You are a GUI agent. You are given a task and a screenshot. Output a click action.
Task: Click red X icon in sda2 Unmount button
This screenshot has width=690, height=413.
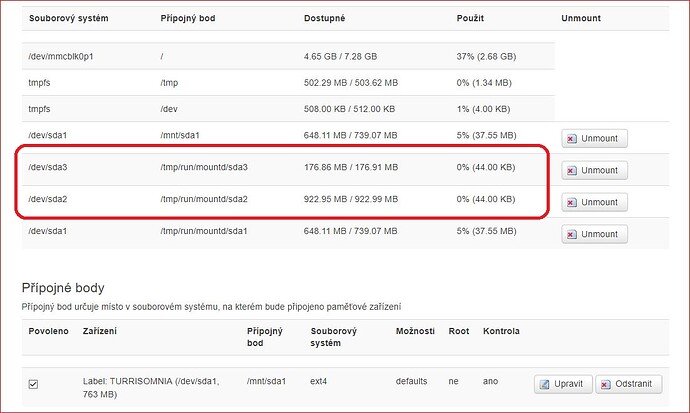tap(571, 203)
